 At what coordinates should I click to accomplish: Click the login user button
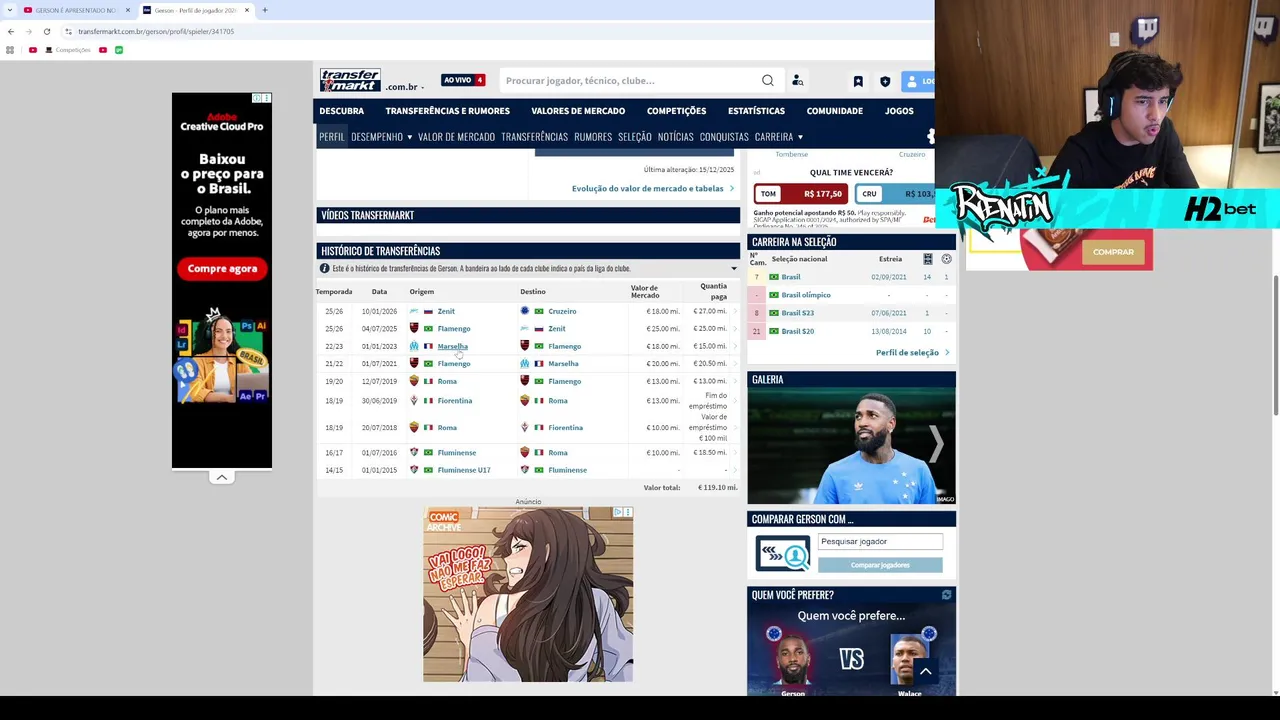click(x=917, y=81)
